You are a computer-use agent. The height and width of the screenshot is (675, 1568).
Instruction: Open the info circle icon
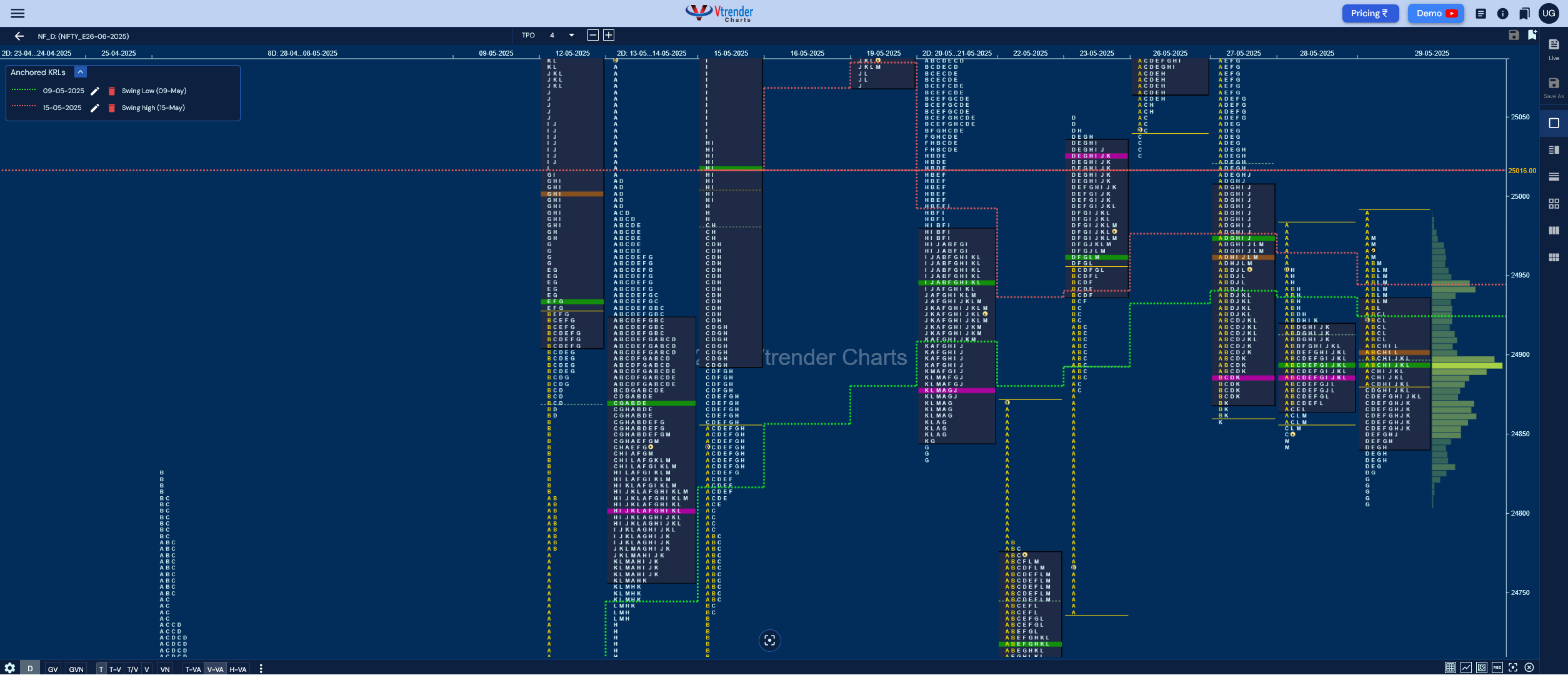tap(1503, 13)
